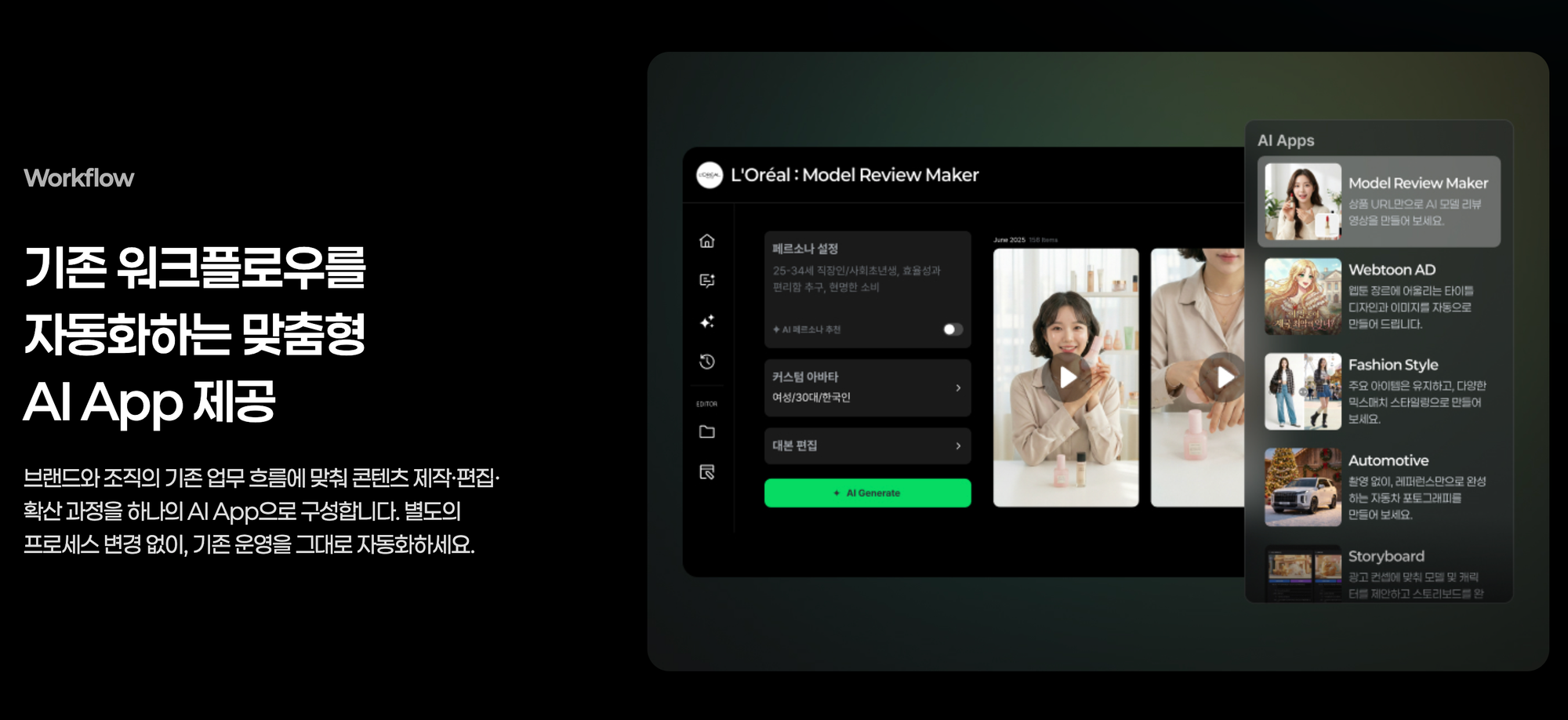Image resolution: width=1568 pixels, height=720 pixels.
Task: Click the green AI Generate button
Action: (867, 493)
